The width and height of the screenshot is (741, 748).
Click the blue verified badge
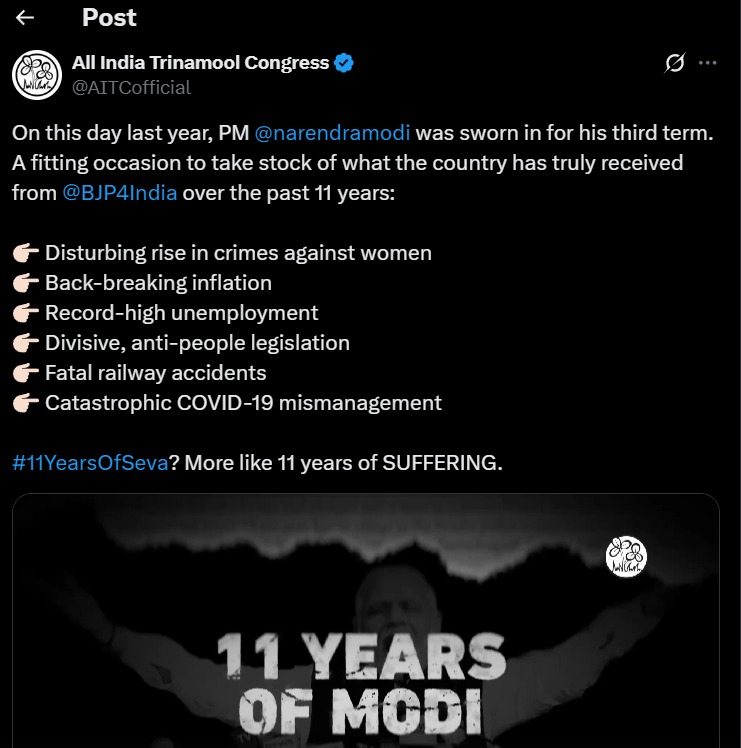pyautogui.click(x=344, y=63)
